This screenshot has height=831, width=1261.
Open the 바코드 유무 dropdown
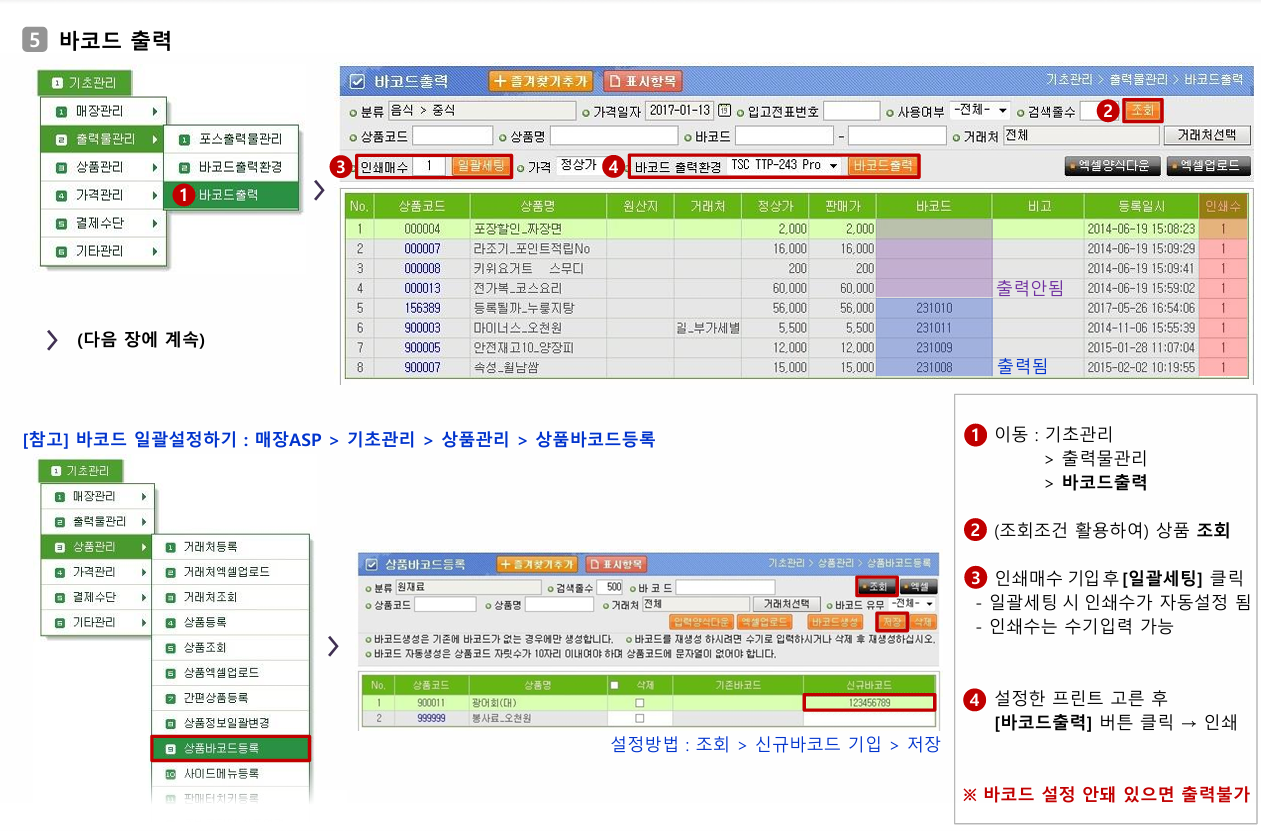click(914, 605)
